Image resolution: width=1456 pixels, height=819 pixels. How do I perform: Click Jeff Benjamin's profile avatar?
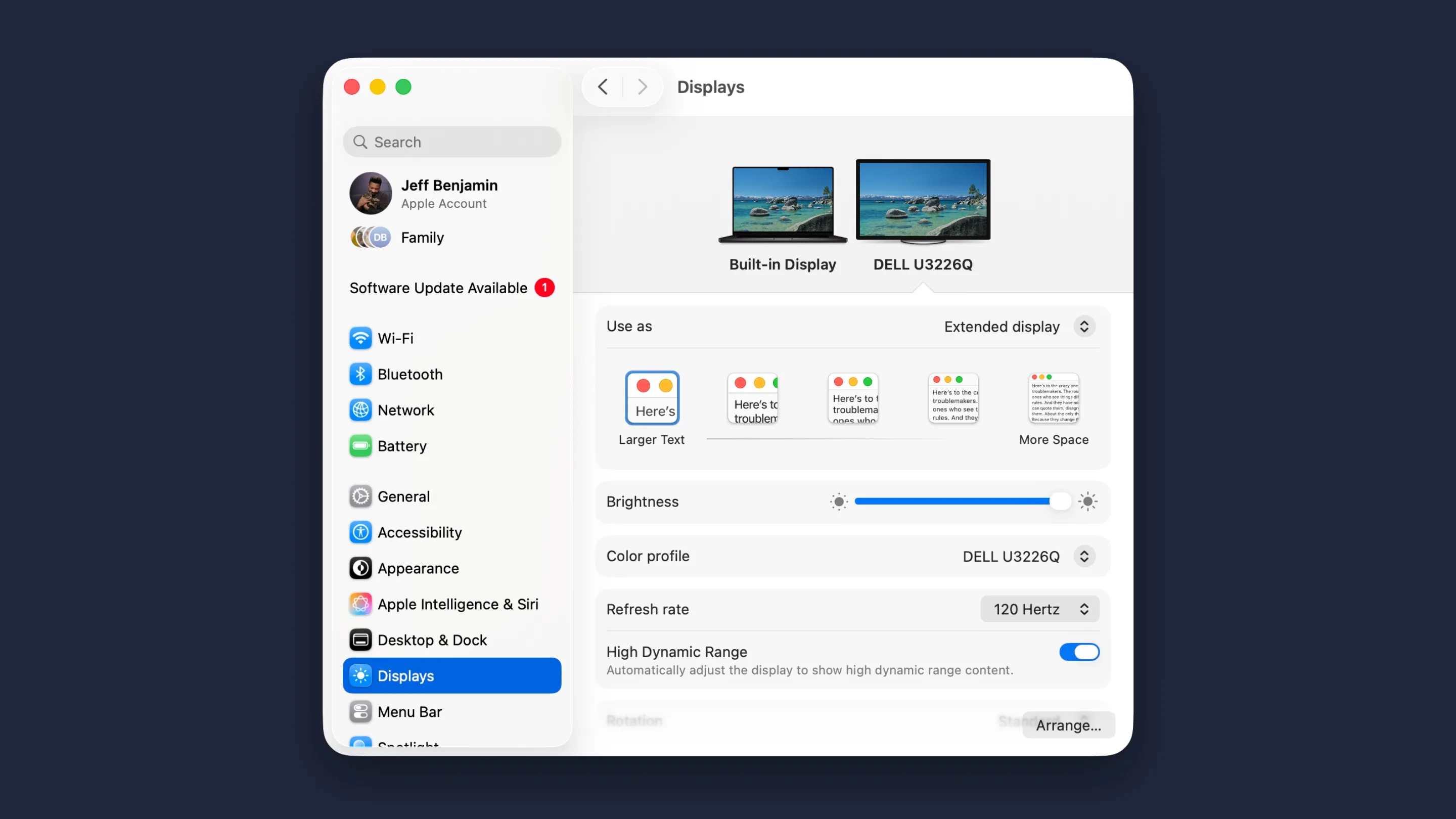click(x=371, y=193)
